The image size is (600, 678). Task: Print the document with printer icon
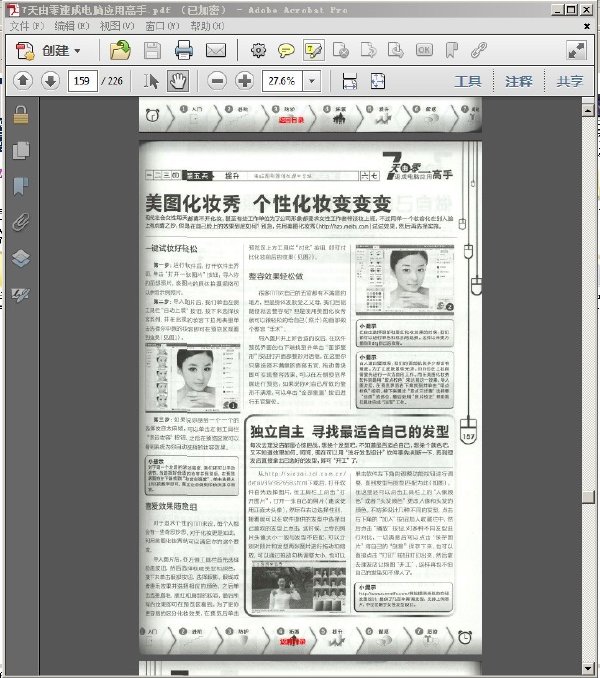(184, 50)
